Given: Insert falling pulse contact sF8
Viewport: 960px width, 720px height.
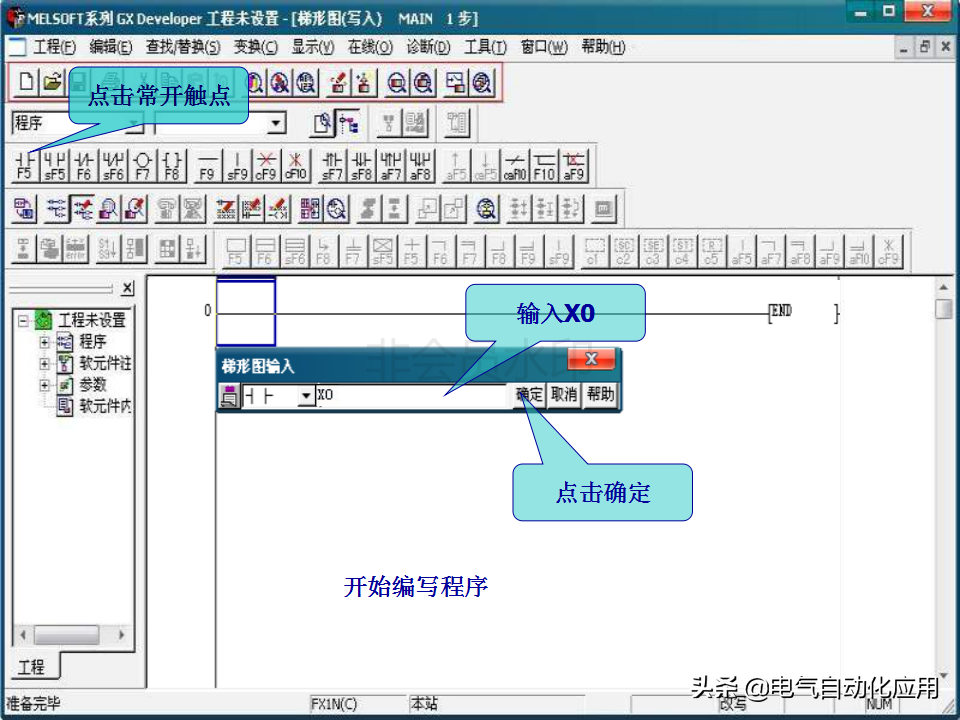Looking at the screenshot, I should [362, 166].
